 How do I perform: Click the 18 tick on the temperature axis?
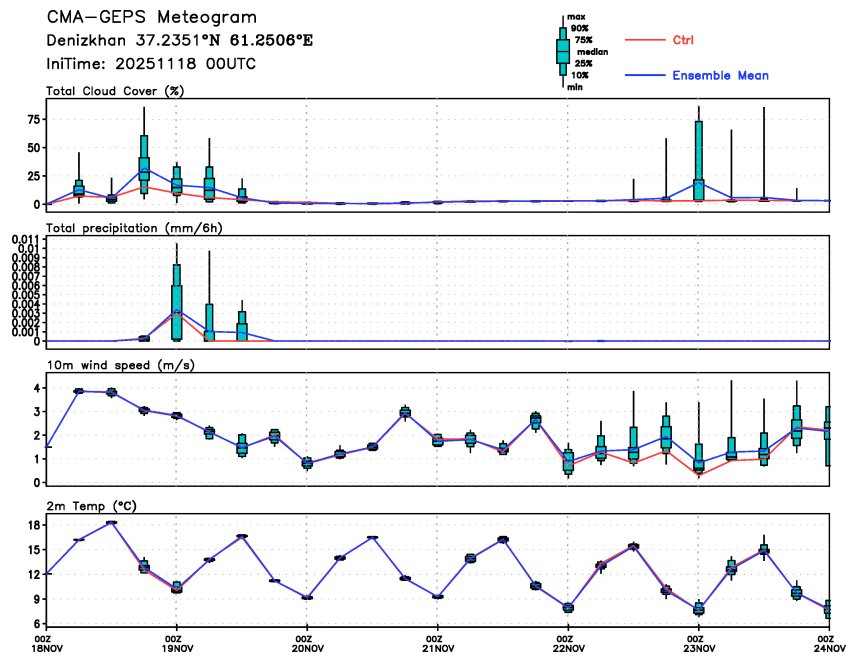33,525
